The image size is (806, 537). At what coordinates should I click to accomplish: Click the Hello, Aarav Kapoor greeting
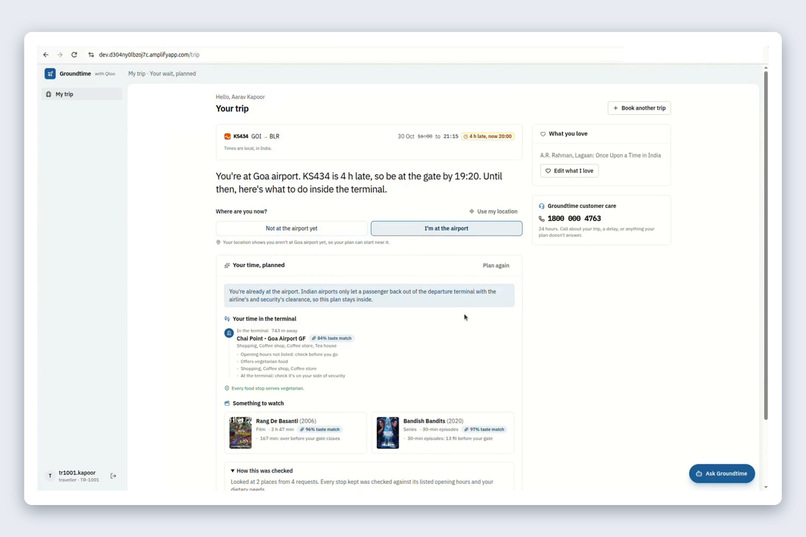click(x=240, y=97)
